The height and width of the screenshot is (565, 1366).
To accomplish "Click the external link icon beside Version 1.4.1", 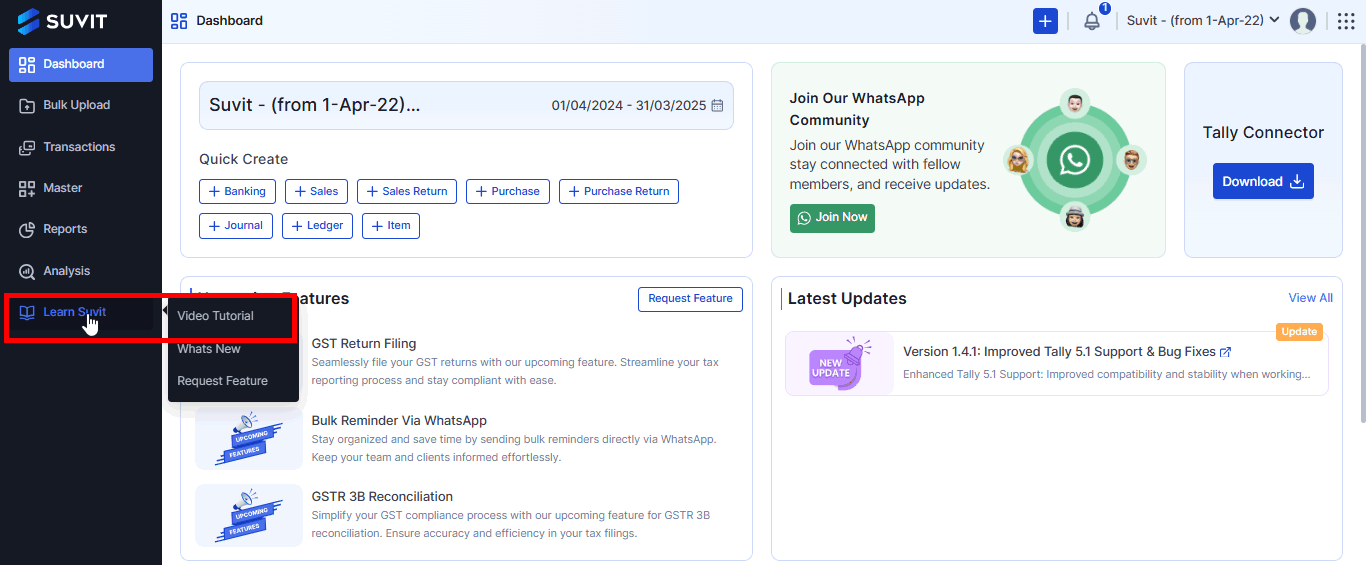I will 1226,352.
